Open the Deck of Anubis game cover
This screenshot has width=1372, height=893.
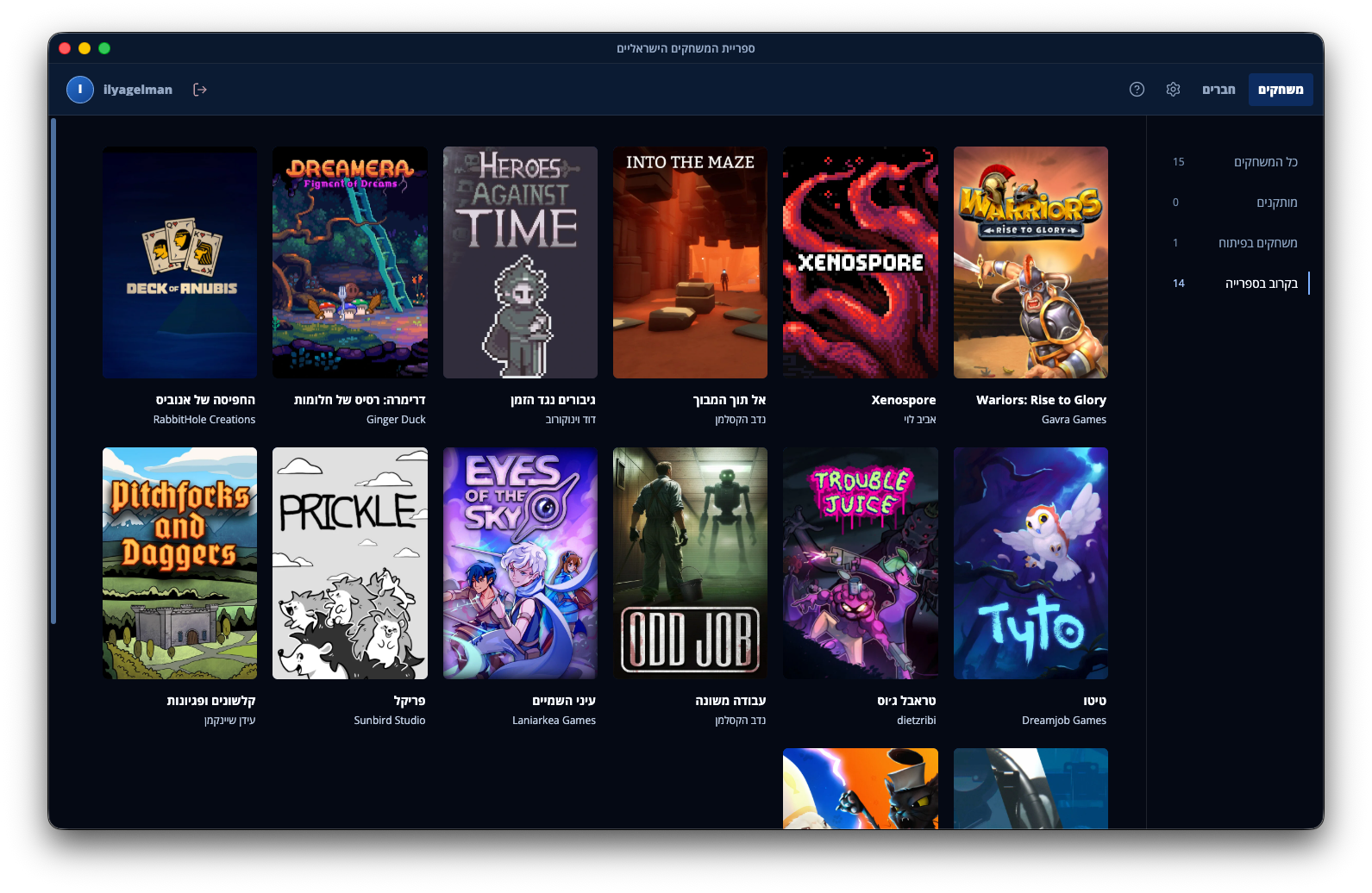tap(179, 262)
